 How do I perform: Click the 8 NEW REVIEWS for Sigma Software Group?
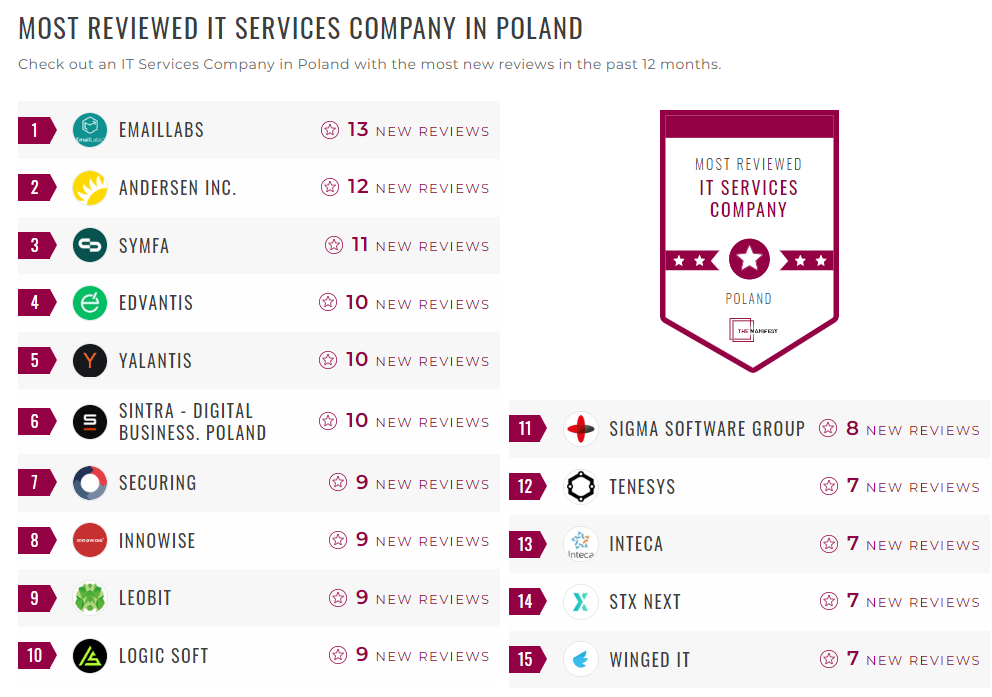[x=909, y=428]
